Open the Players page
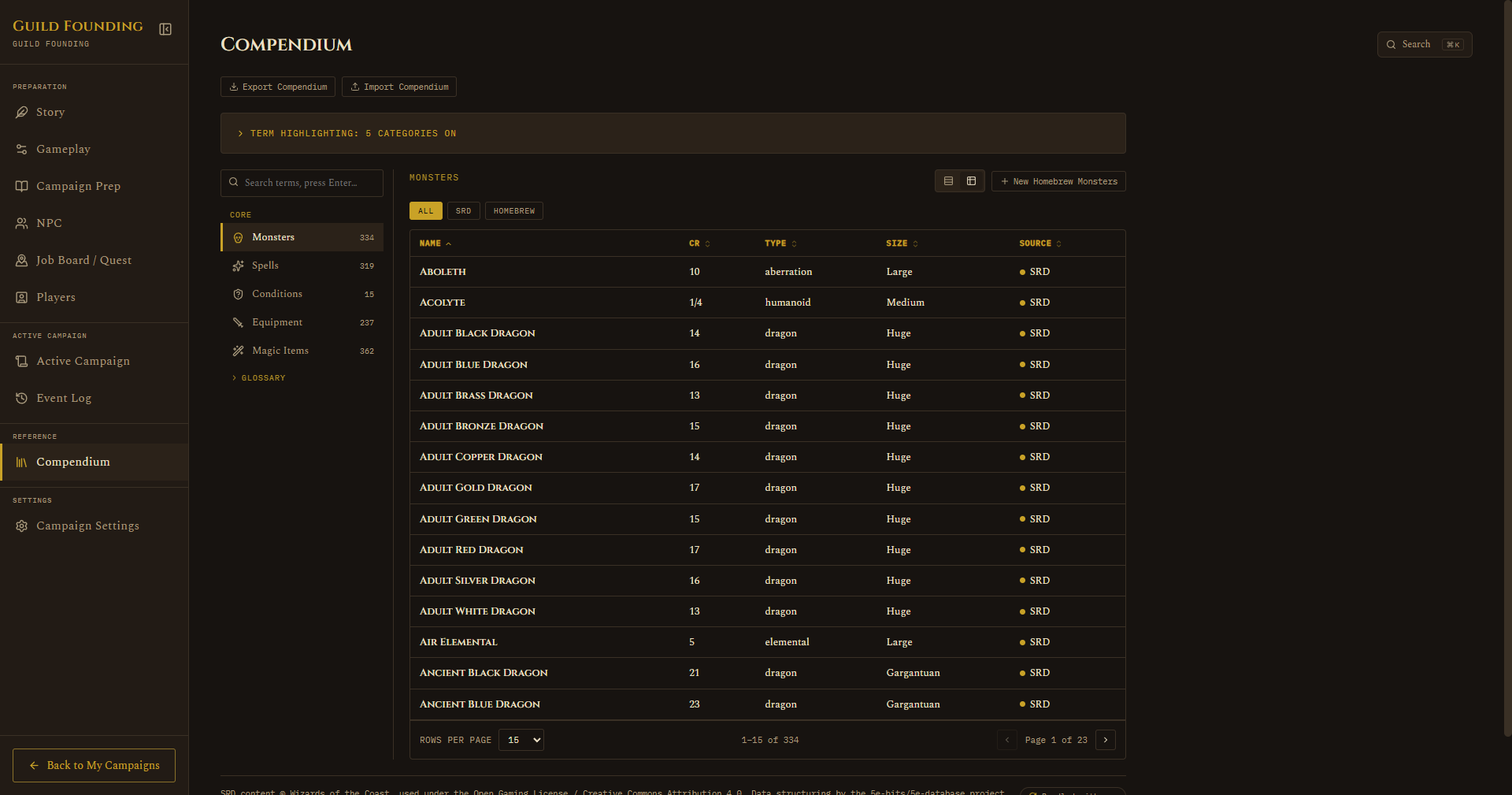Screen dimensions: 1512x795 click(94, 297)
